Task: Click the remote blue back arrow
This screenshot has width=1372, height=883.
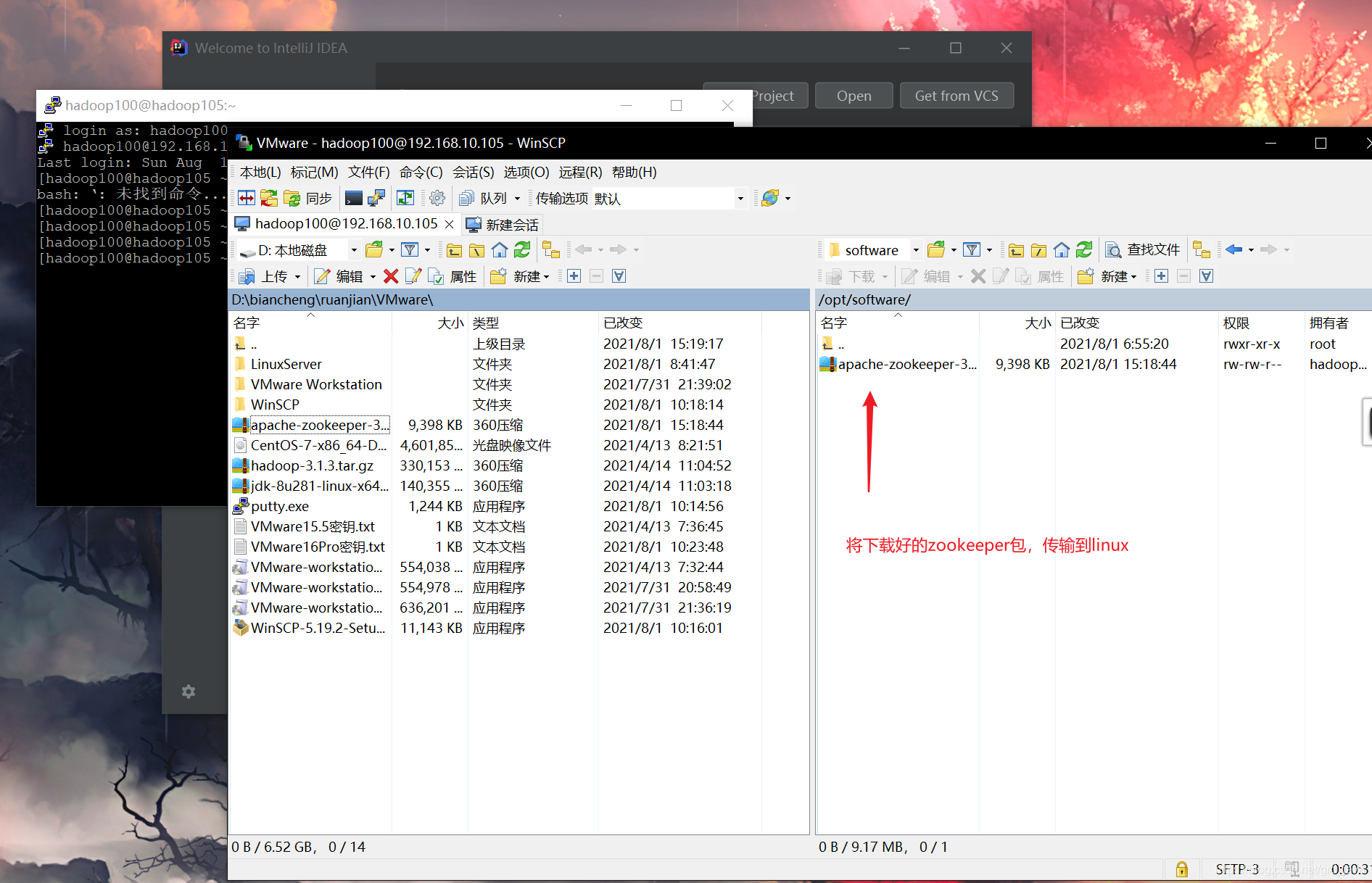Action: (1234, 250)
